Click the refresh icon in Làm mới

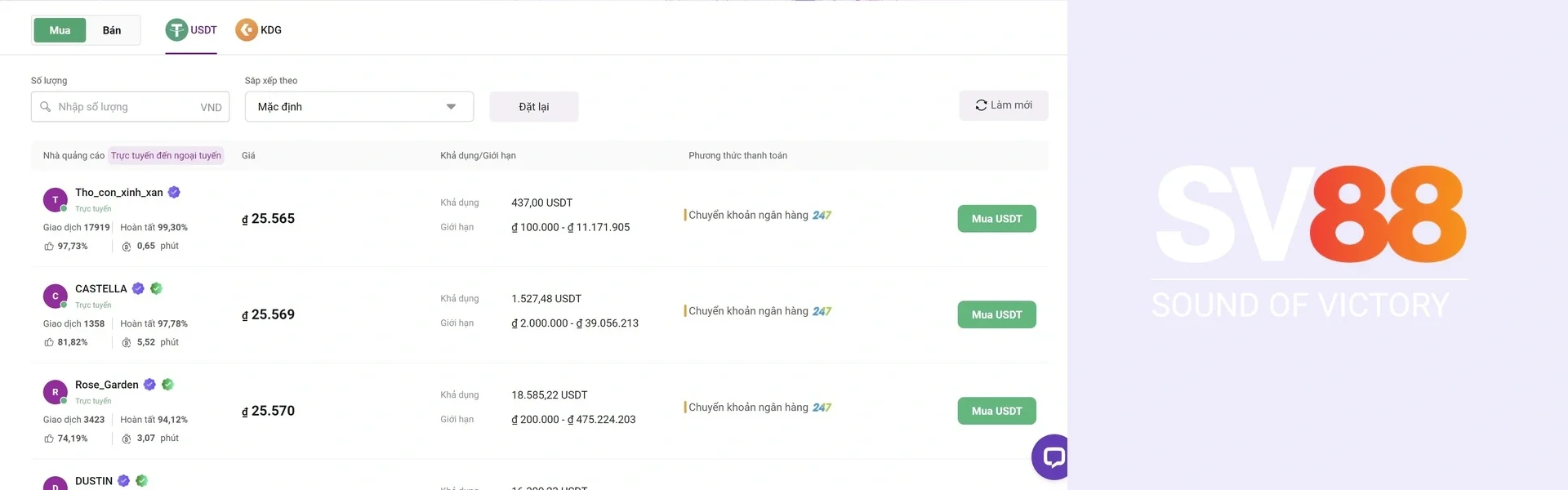[981, 105]
